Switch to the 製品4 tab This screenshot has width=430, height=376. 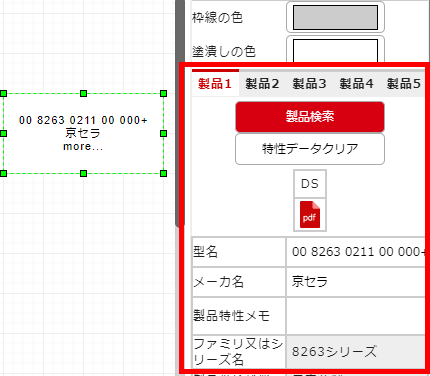pos(356,84)
